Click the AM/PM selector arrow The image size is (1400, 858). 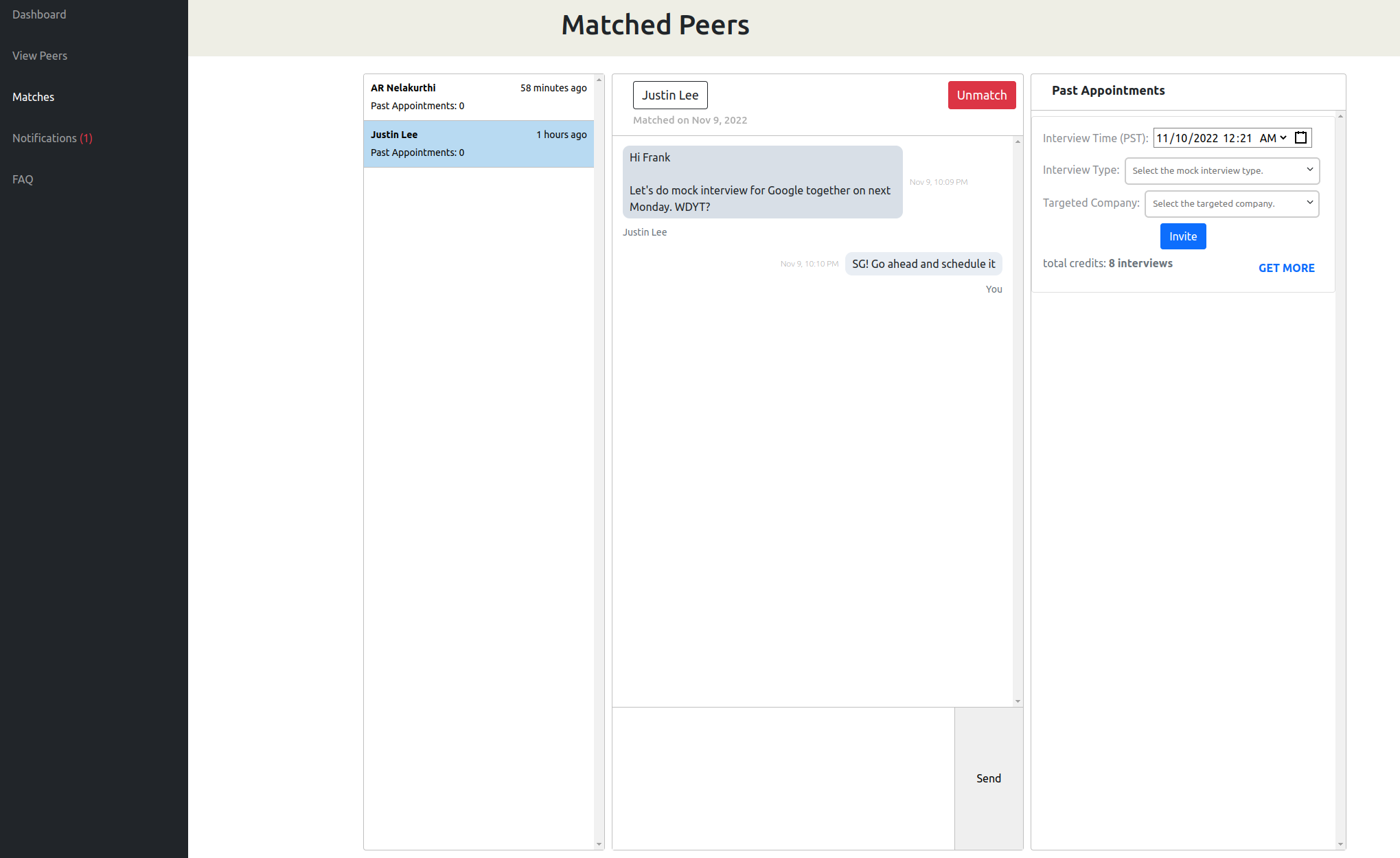(1283, 138)
